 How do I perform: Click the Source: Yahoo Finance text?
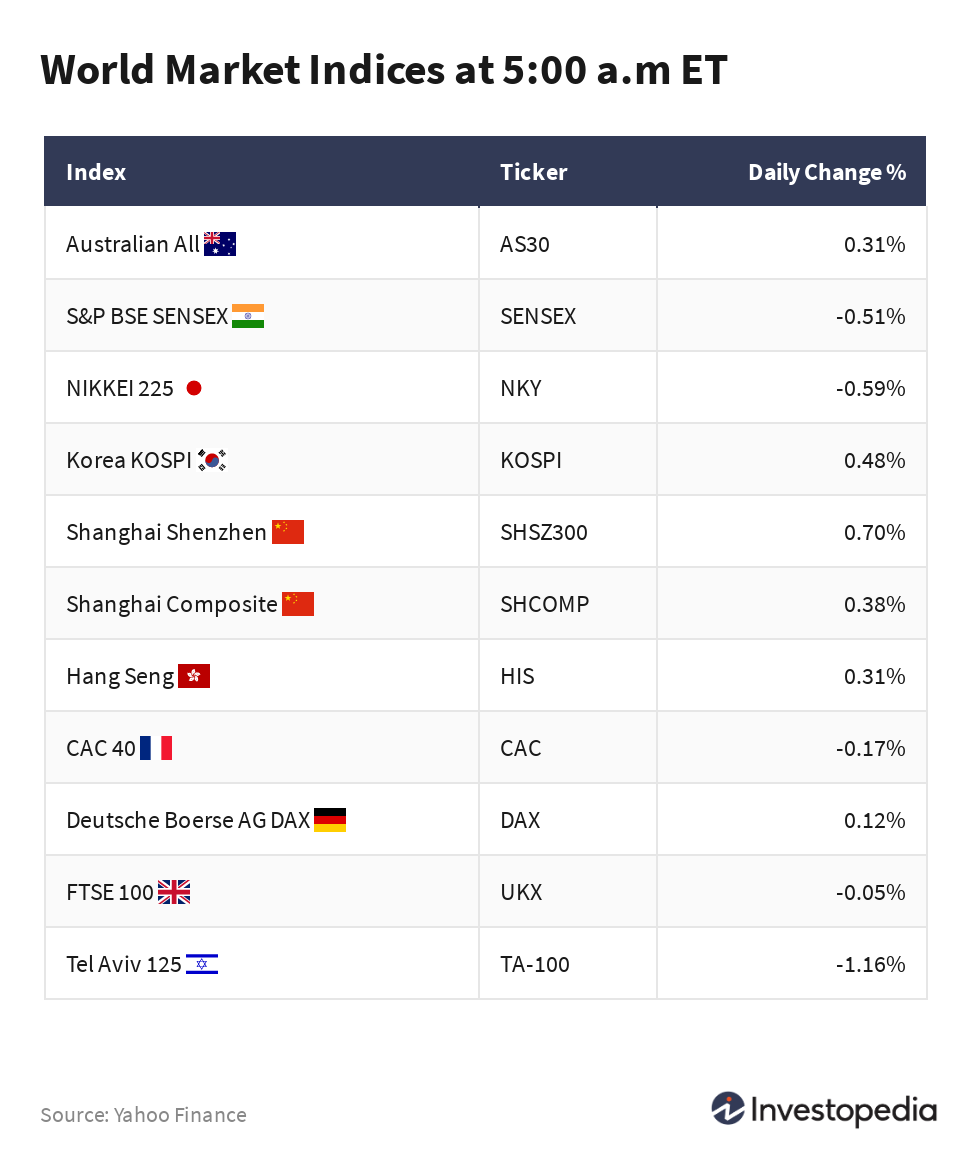(143, 1114)
